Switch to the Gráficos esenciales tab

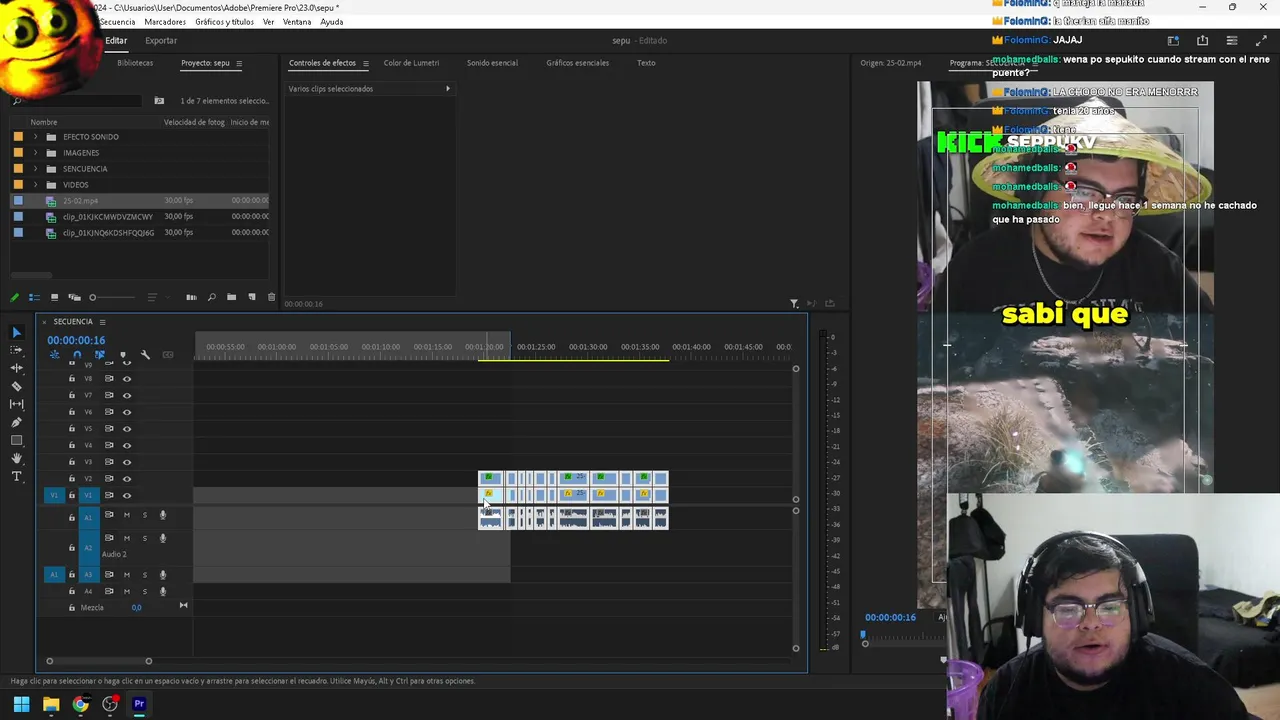pyautogui.click(x=577, y=63)
